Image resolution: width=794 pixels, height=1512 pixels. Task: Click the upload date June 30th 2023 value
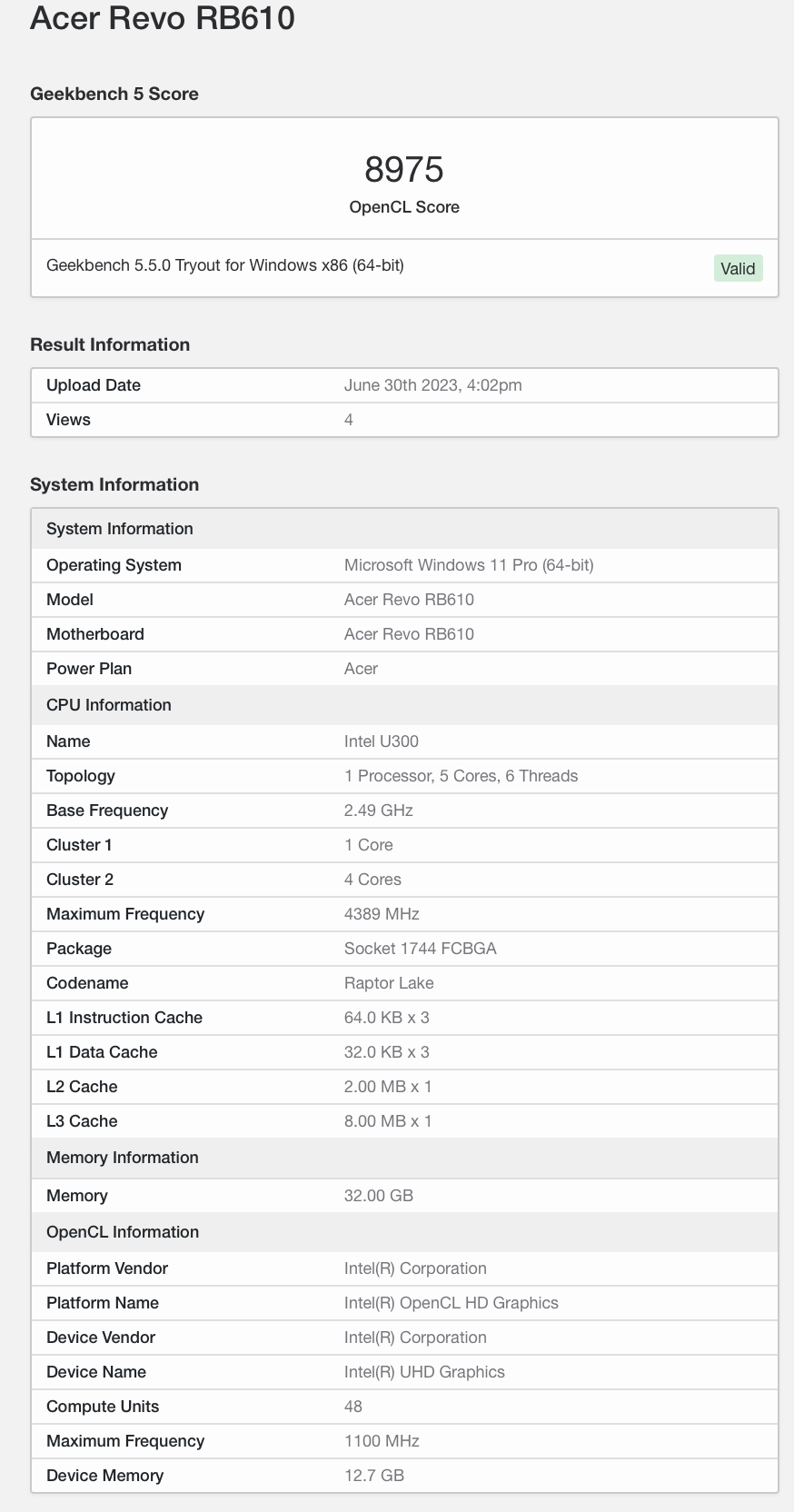click(432, 385)
